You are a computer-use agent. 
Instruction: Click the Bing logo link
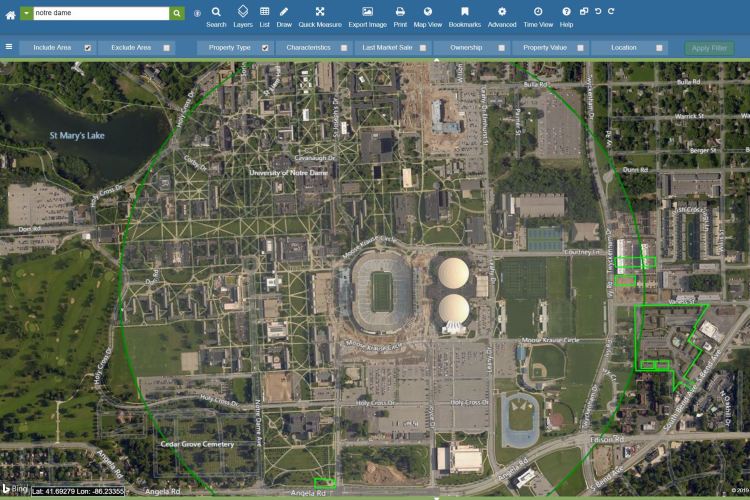(15, 489)
